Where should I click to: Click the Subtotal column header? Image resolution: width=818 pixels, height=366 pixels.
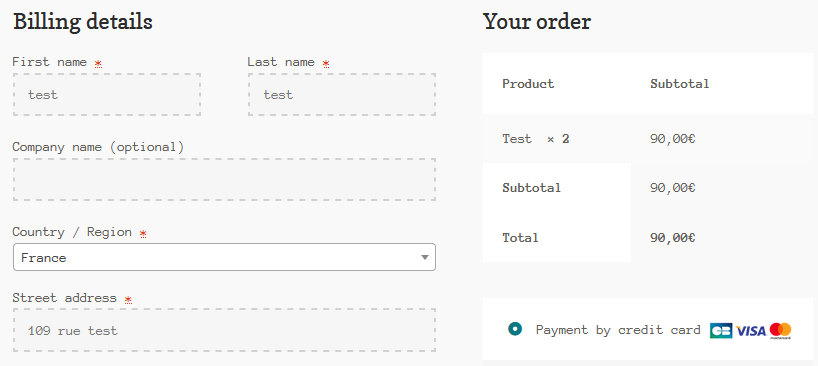tap(680, 83)
